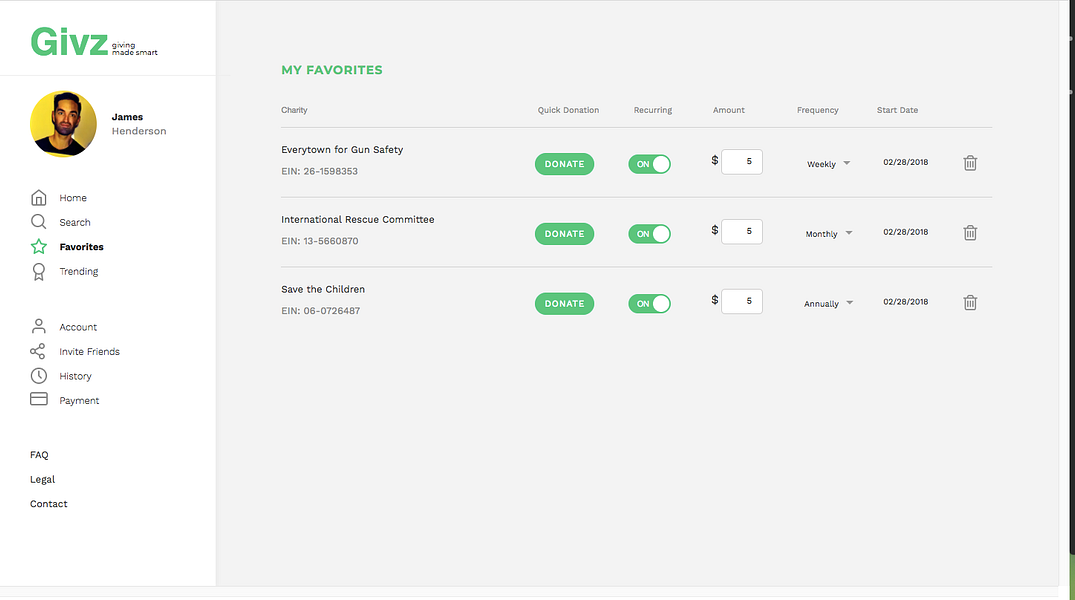Donate to International Rescue Committee

564,234
